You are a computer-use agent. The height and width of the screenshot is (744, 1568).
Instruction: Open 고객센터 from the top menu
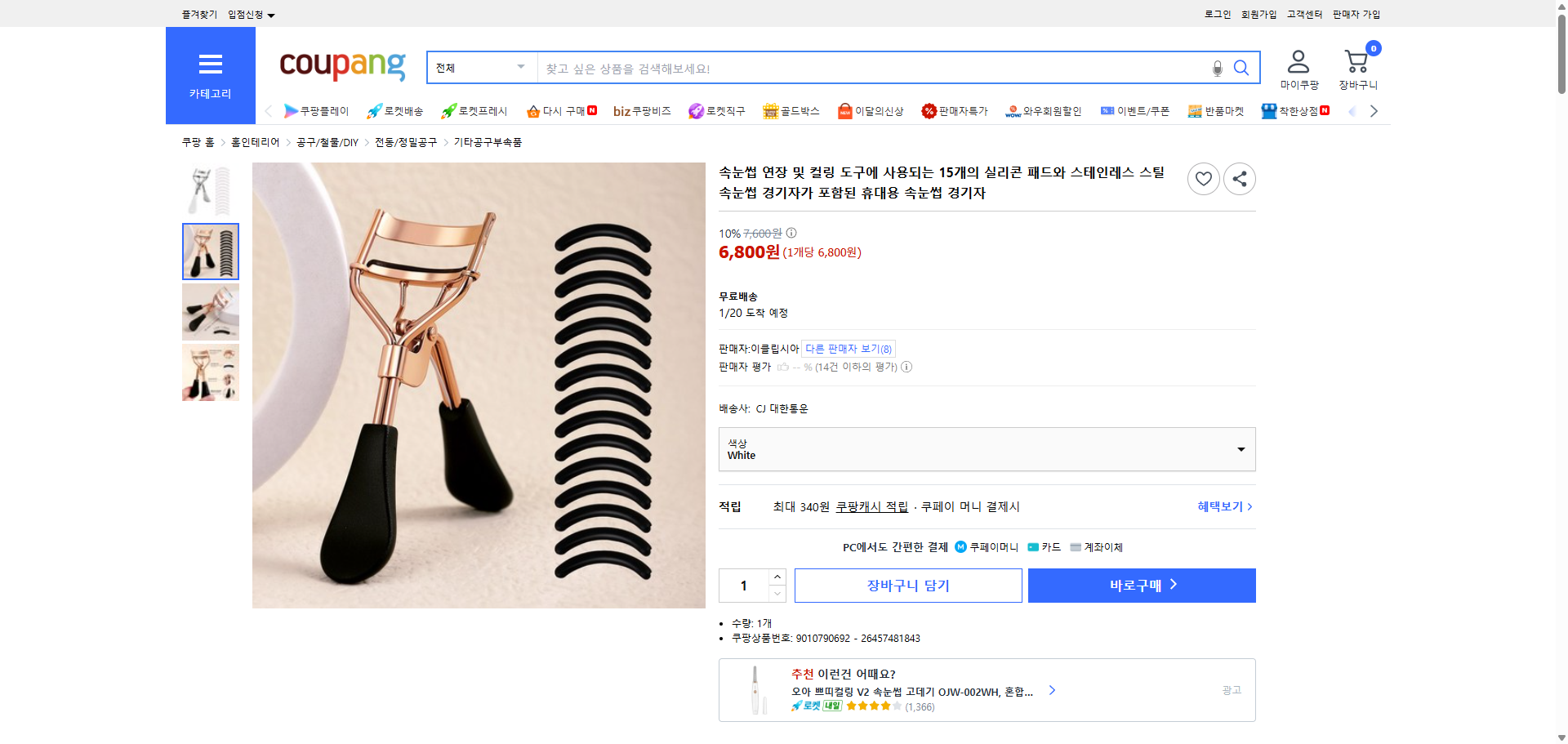1303,14
